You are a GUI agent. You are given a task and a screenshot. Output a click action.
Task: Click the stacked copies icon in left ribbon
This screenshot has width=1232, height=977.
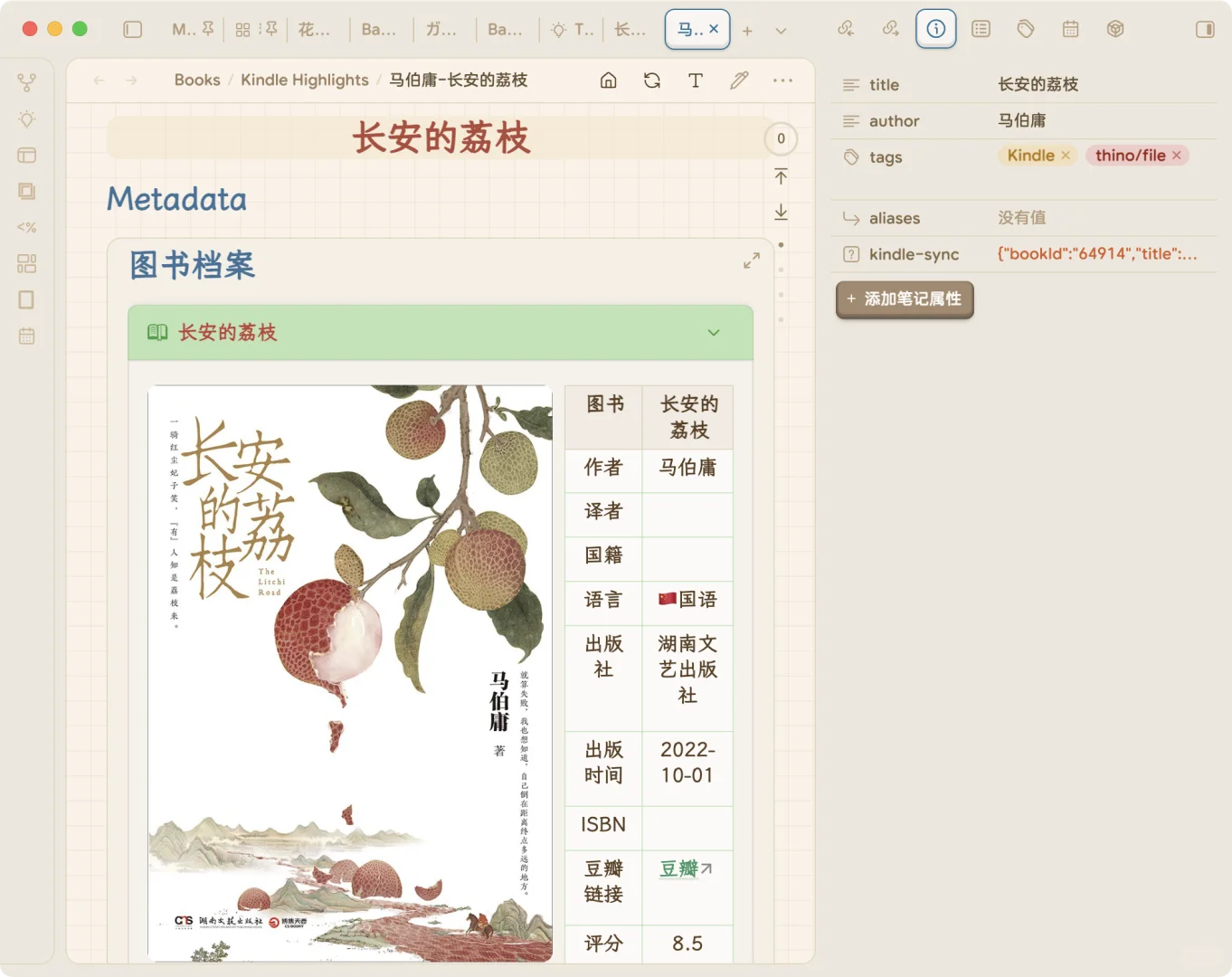27,191
